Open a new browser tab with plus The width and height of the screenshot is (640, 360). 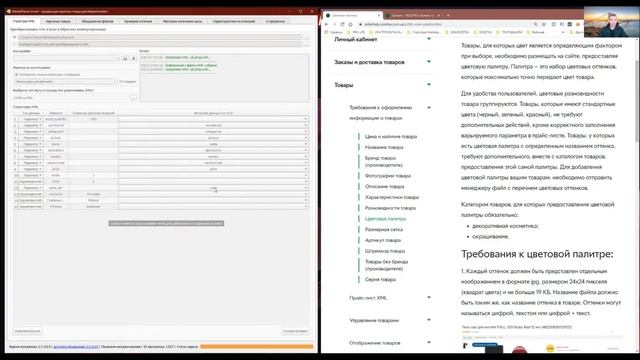pos(448,16)
